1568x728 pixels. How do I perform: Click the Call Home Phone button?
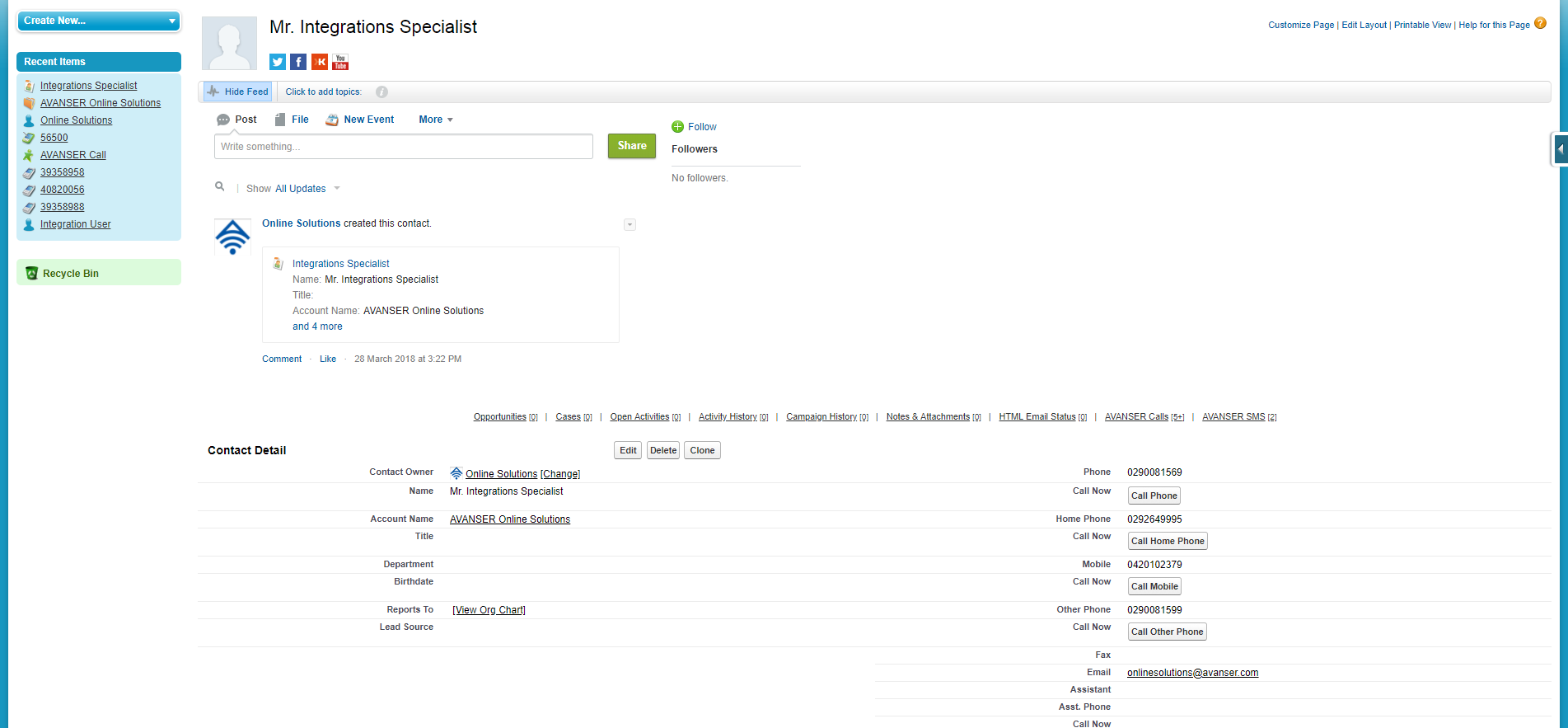(1168, 541)
